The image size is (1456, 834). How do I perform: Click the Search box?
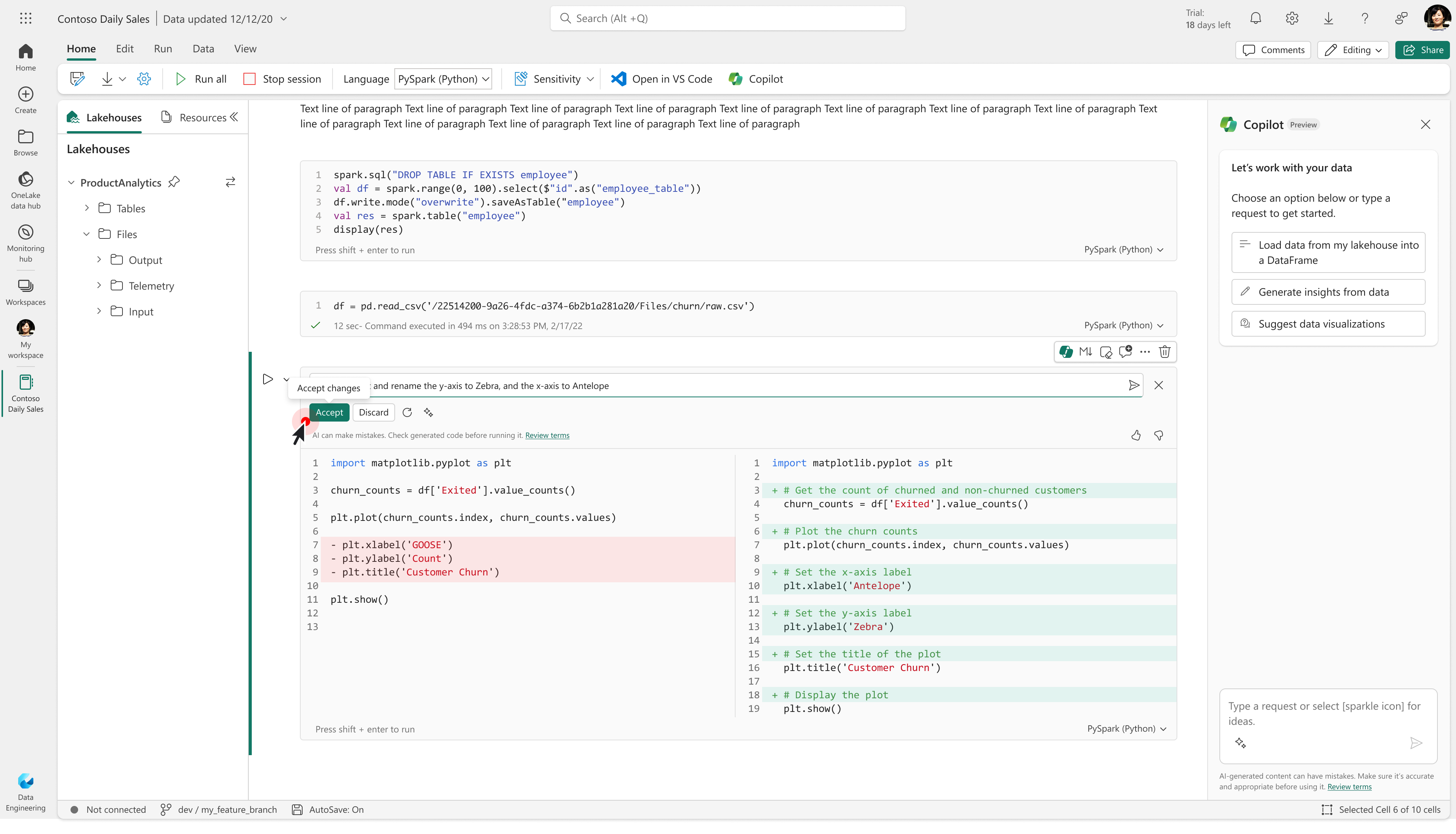(727, 18)
